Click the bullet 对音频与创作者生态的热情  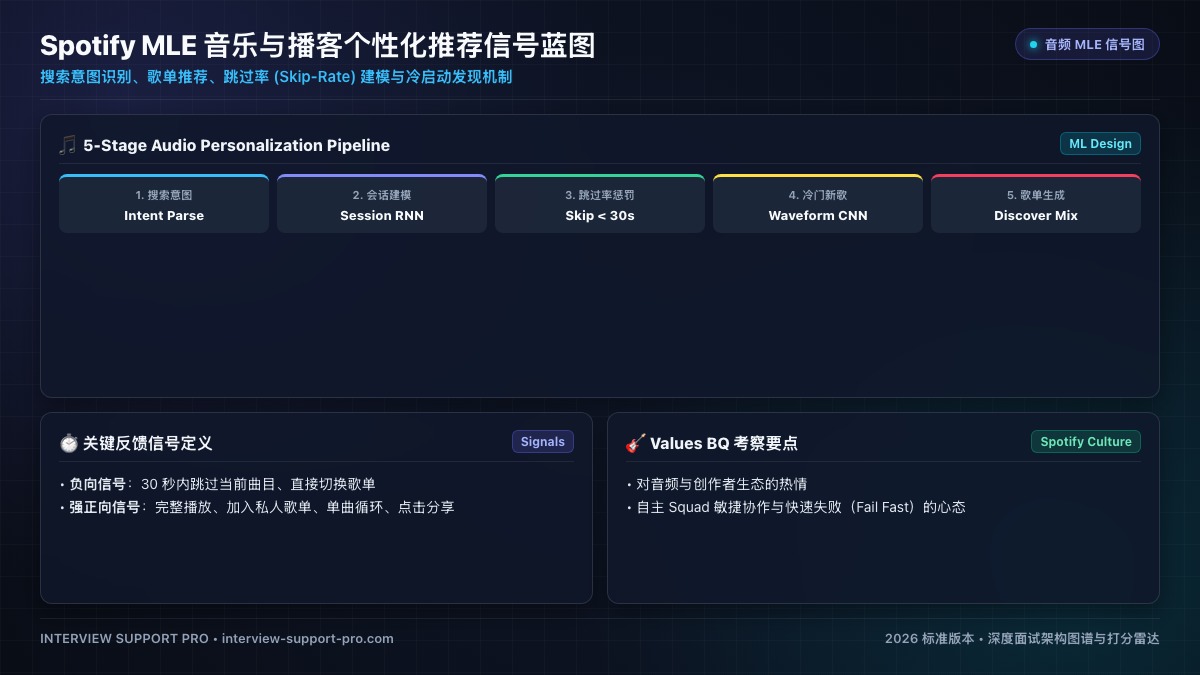click(x=717, y=484)
